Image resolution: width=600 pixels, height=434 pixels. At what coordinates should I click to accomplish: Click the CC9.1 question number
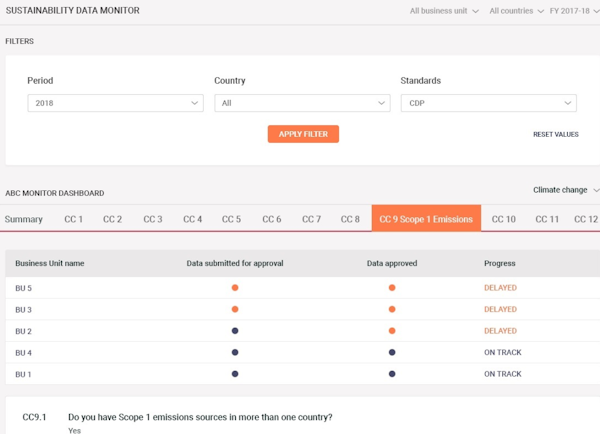click(x=34, y=417)
